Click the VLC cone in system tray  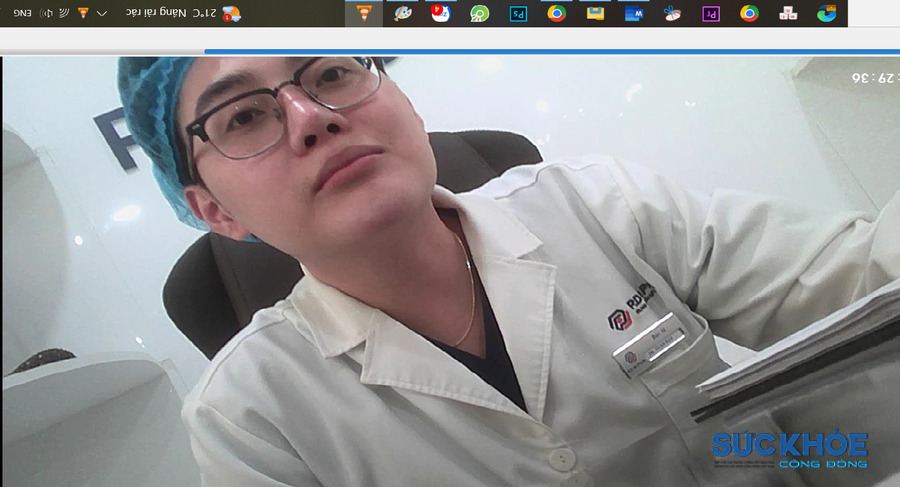point(83,13)
